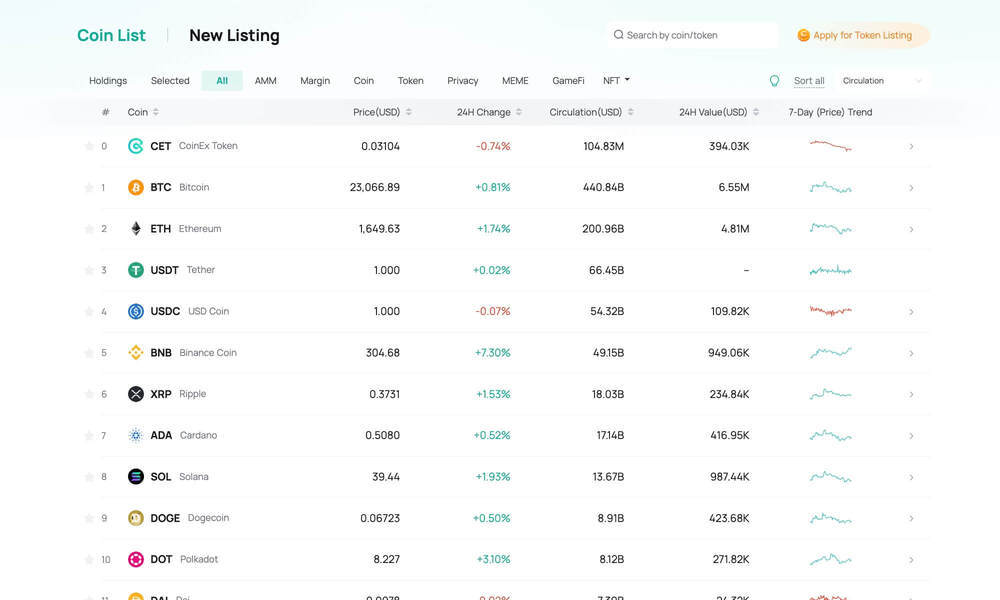
Task: Select the Margin filter tab
Action: pos(315,81)
